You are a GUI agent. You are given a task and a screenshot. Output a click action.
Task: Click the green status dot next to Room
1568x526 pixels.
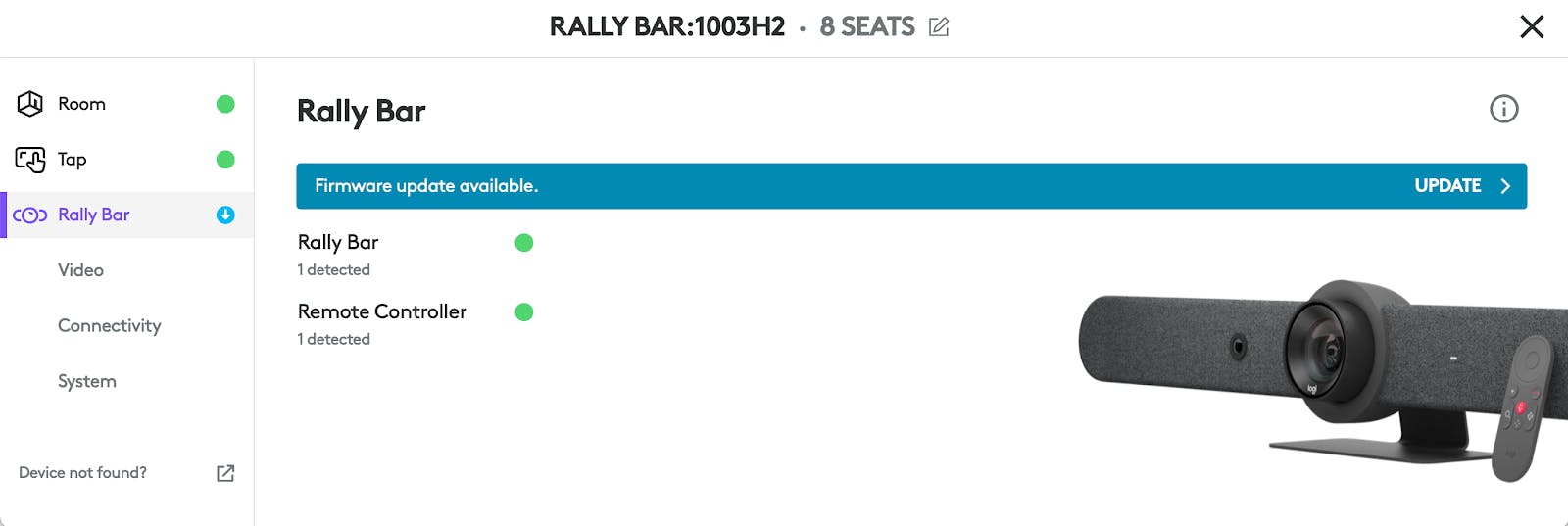coord(225,104)
